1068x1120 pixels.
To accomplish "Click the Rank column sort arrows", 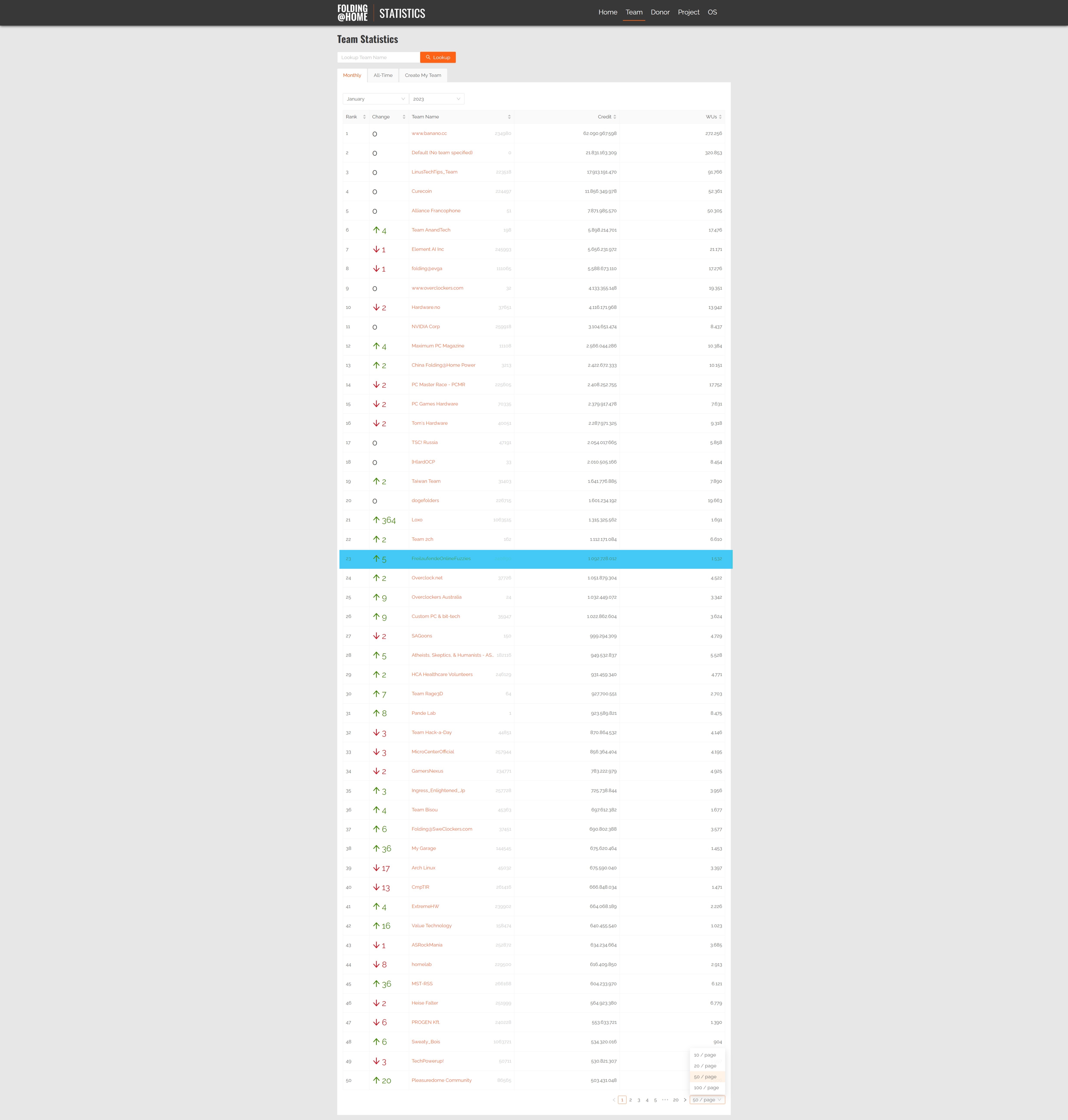I will [364, 117].
